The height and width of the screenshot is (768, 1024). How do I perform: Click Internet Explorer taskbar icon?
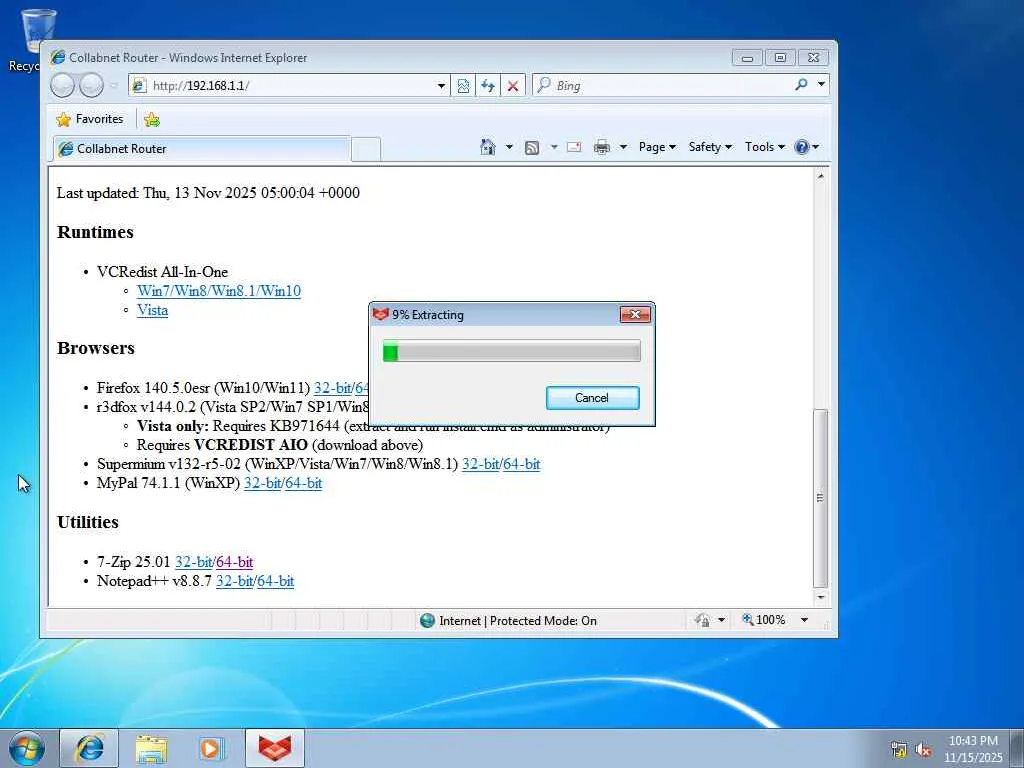coord(89,748)
